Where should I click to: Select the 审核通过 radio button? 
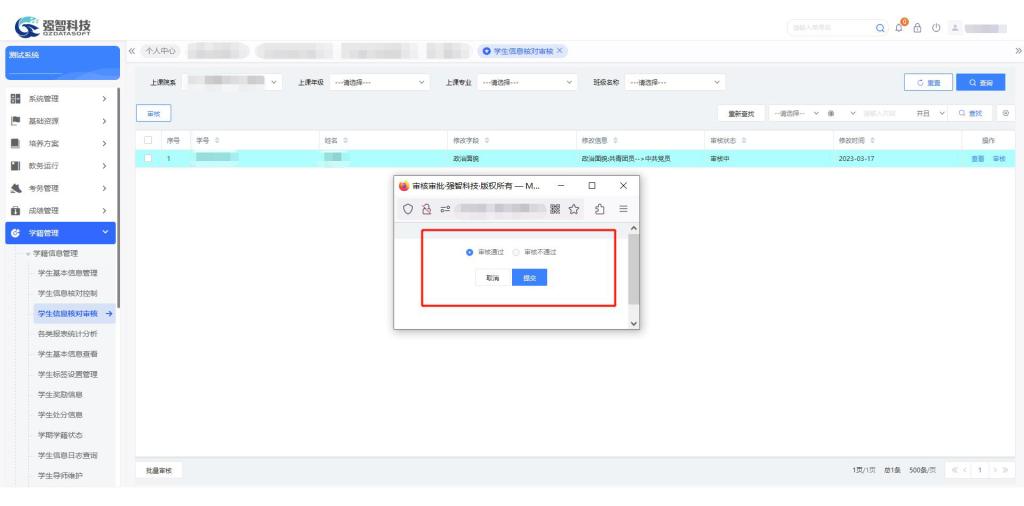pos(469,252)
